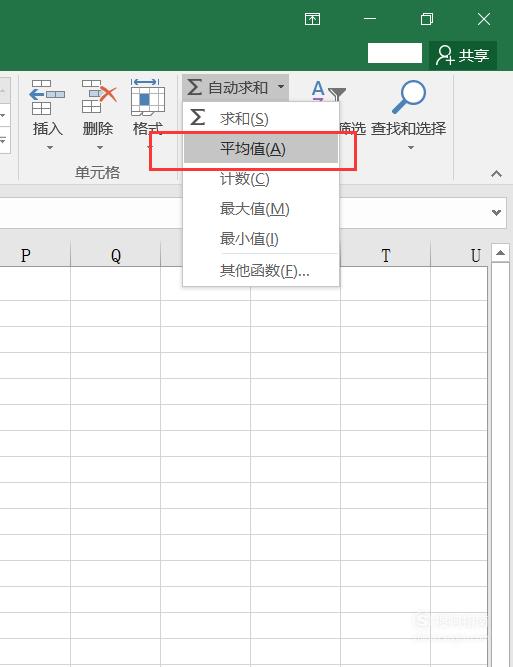513x667 pixels.
Task: Click the vertical scrollbar up arrow
Action: point(501,253)
